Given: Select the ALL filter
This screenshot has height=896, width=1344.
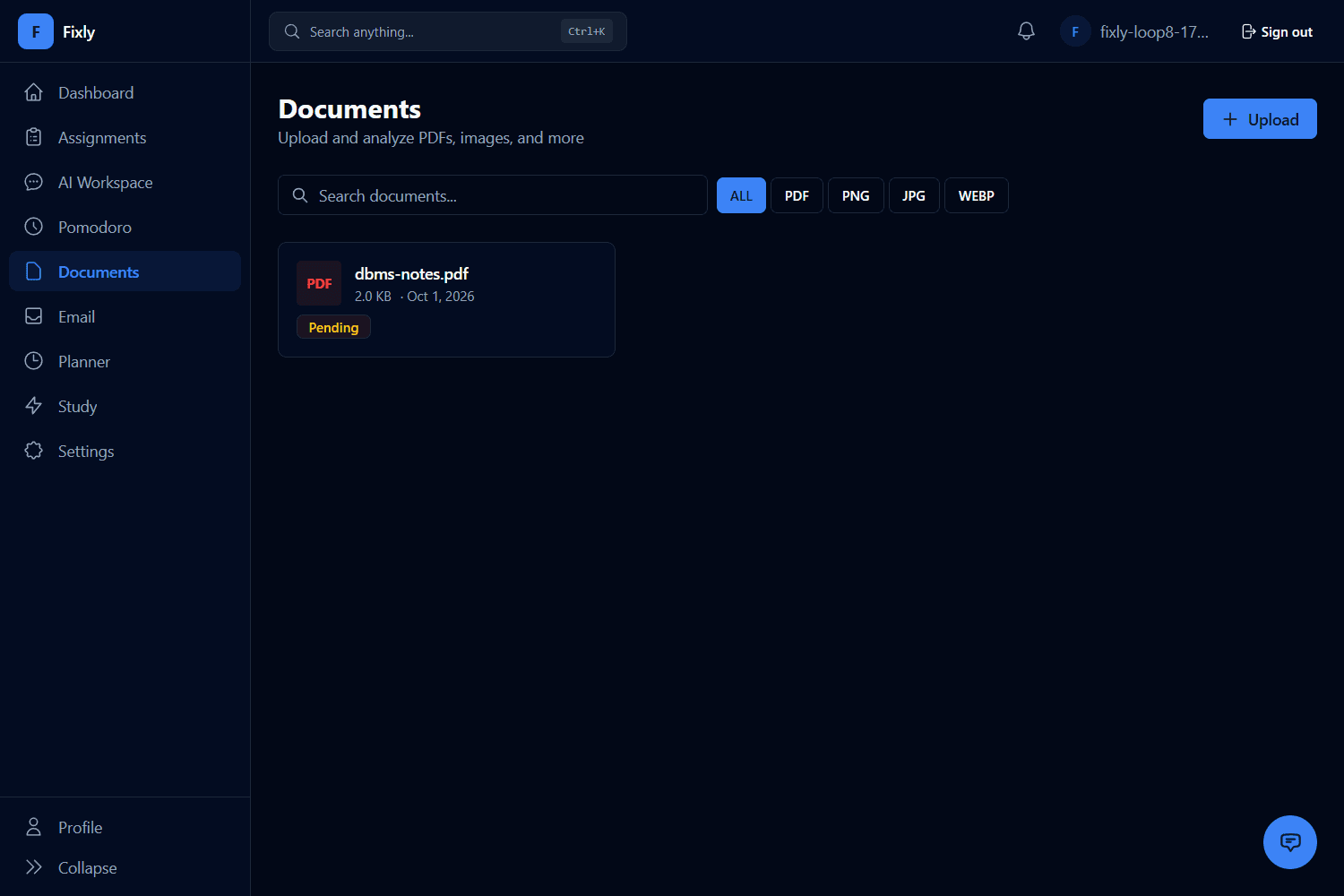Looking at the screenshot, I should [x=741, y=195].
